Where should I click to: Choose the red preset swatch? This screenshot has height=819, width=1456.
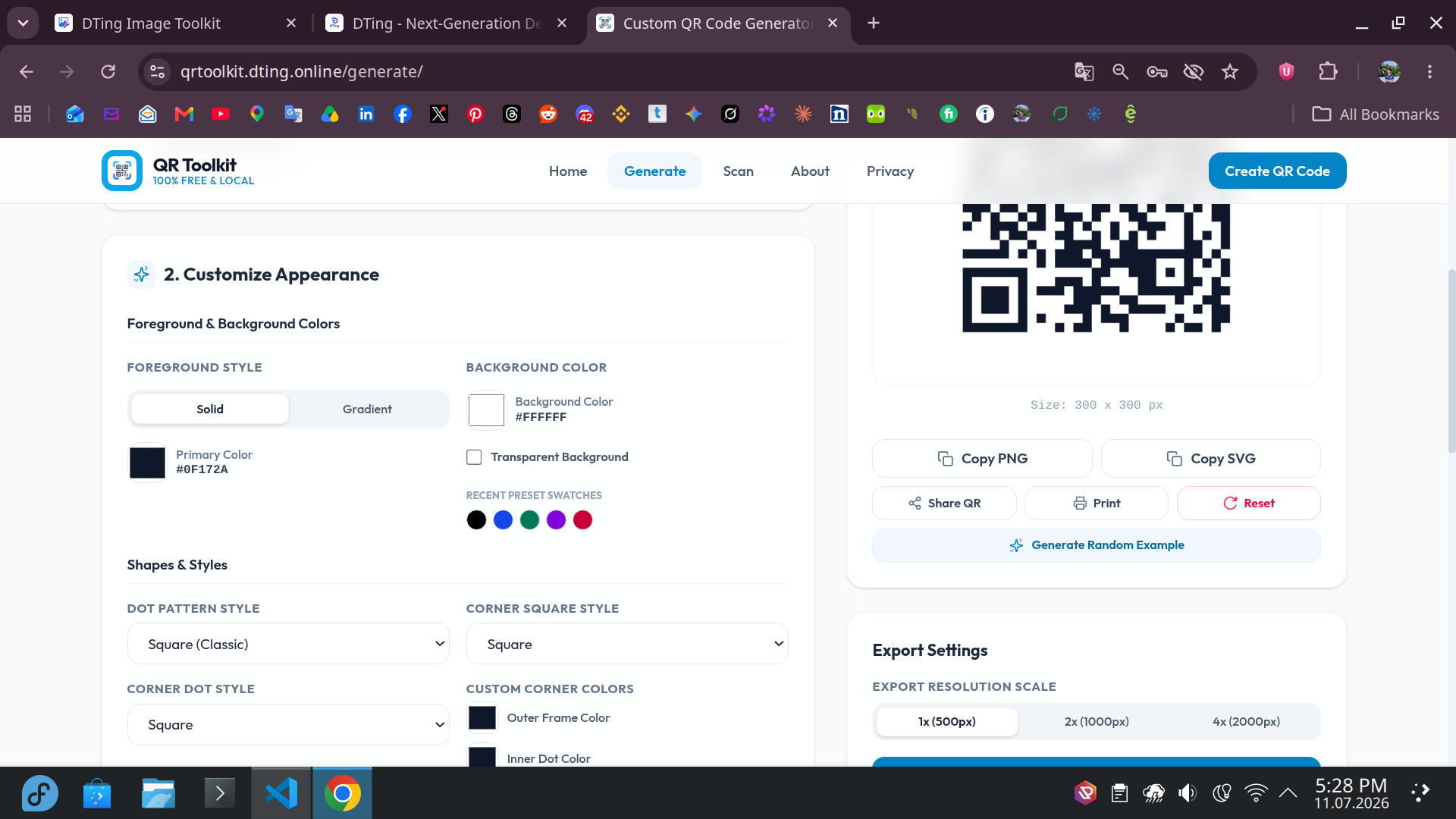[582, 519]
